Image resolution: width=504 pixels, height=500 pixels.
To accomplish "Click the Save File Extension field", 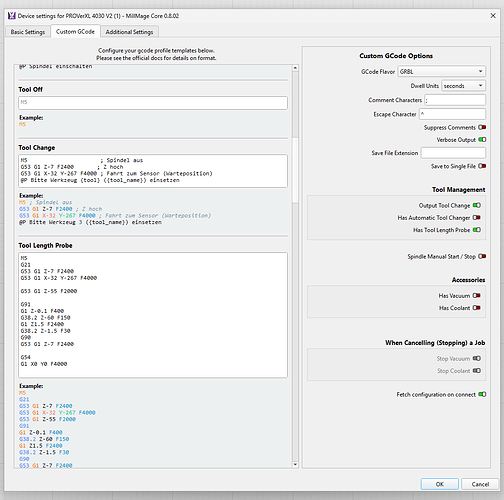I will click(453, 153).
